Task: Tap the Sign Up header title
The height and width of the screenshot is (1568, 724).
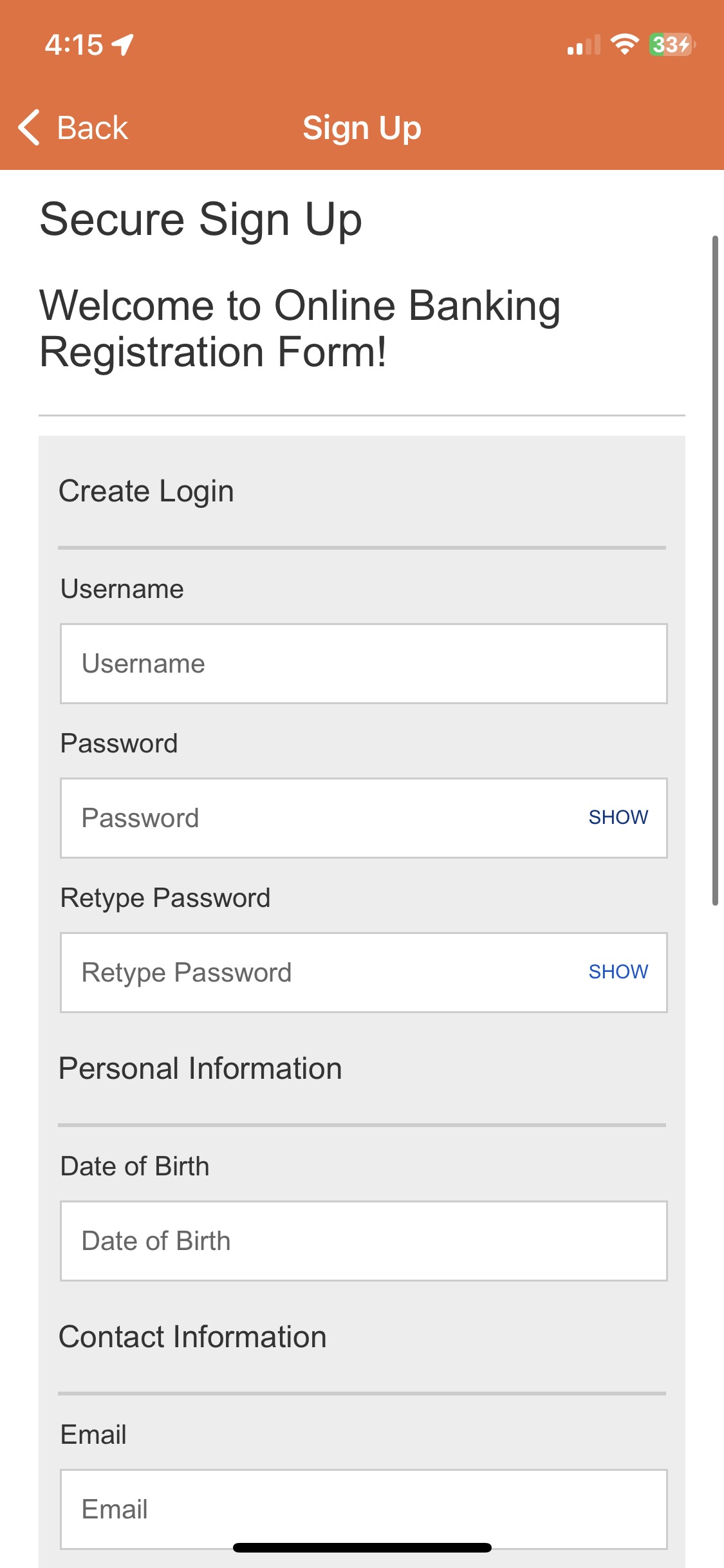Action: coord(362,127)
